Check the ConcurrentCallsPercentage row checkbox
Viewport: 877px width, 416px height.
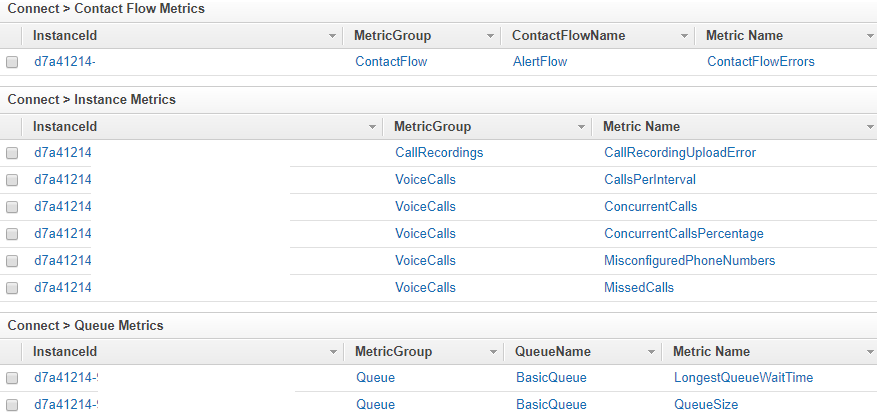coord(12,234)
